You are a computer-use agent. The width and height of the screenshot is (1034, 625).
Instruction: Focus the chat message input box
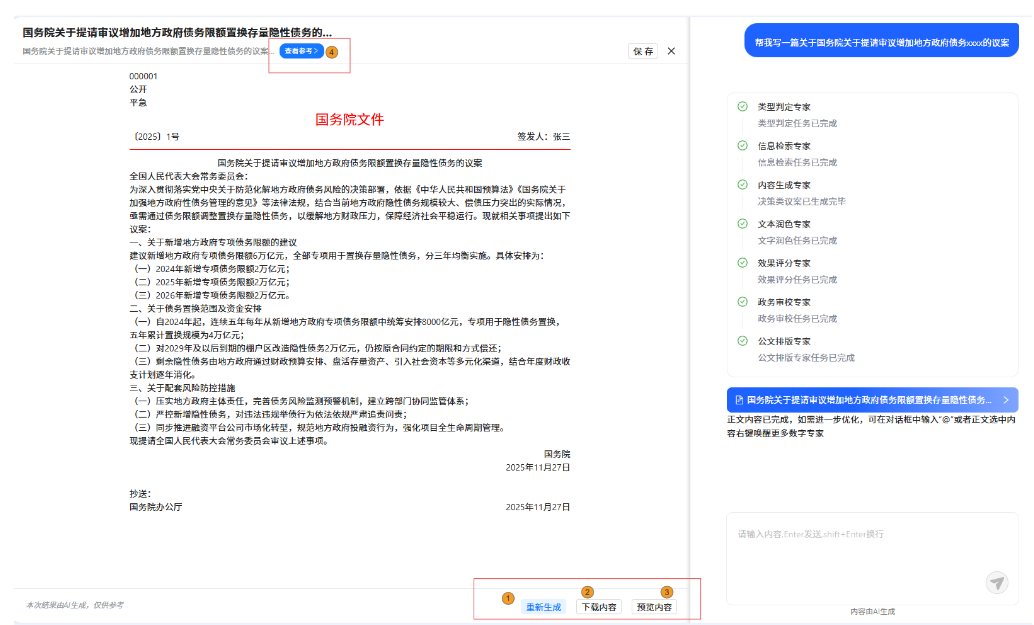[860, 550]
